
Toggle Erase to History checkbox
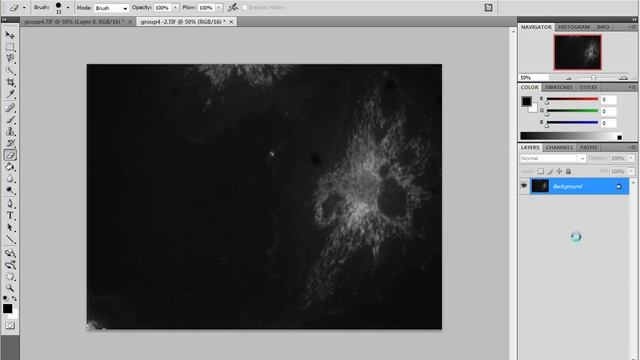(245, 7)
